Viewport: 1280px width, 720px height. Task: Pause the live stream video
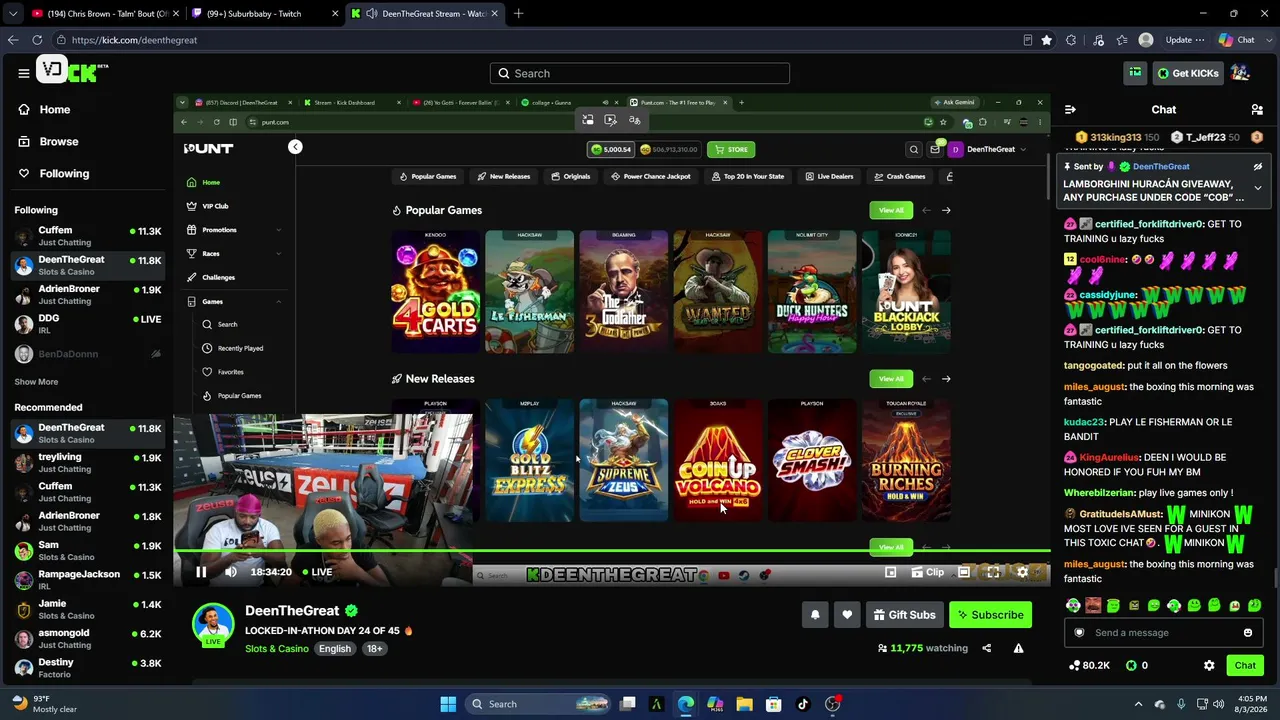coord(201,572)
